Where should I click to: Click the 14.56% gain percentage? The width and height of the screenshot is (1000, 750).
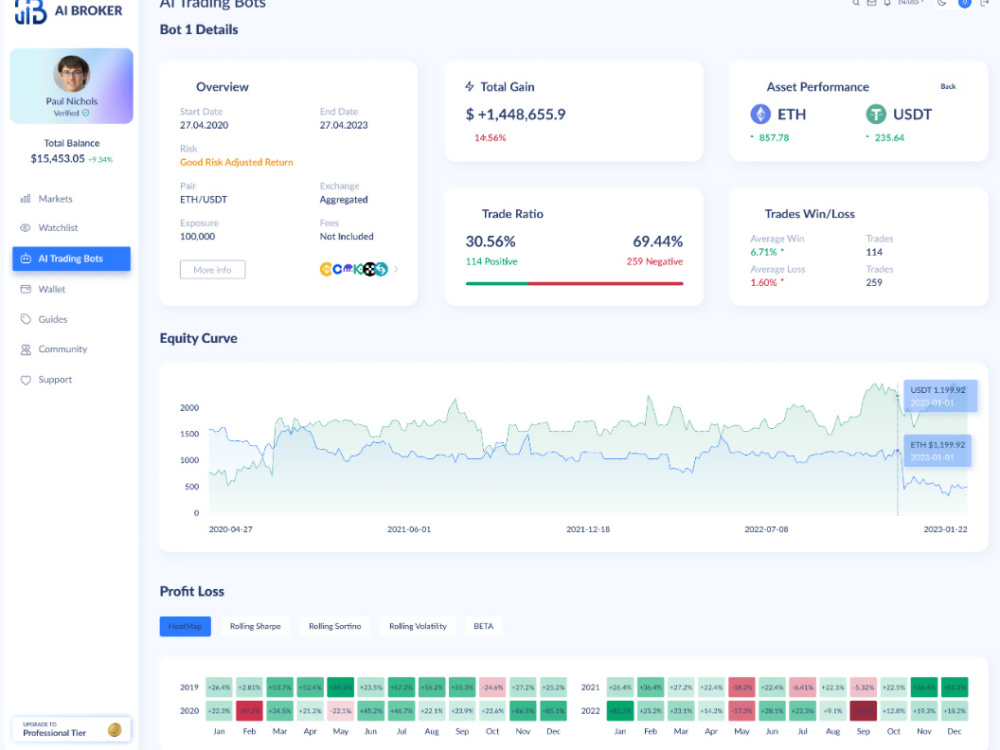tap(490, 138)
